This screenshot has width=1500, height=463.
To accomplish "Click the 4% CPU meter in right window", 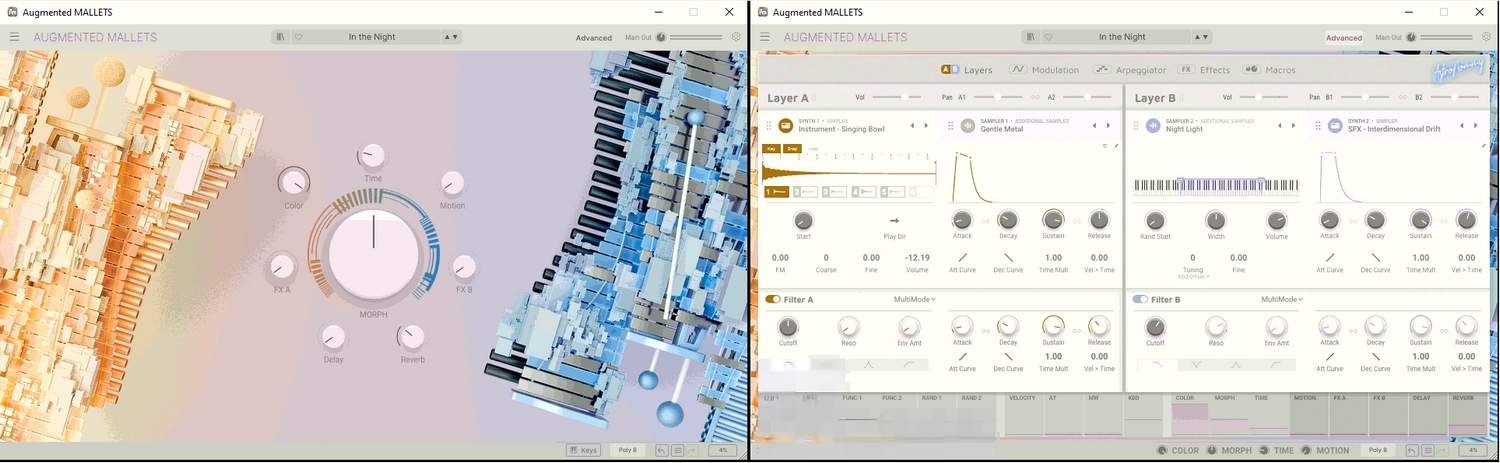I will (x=1473, y=450).
